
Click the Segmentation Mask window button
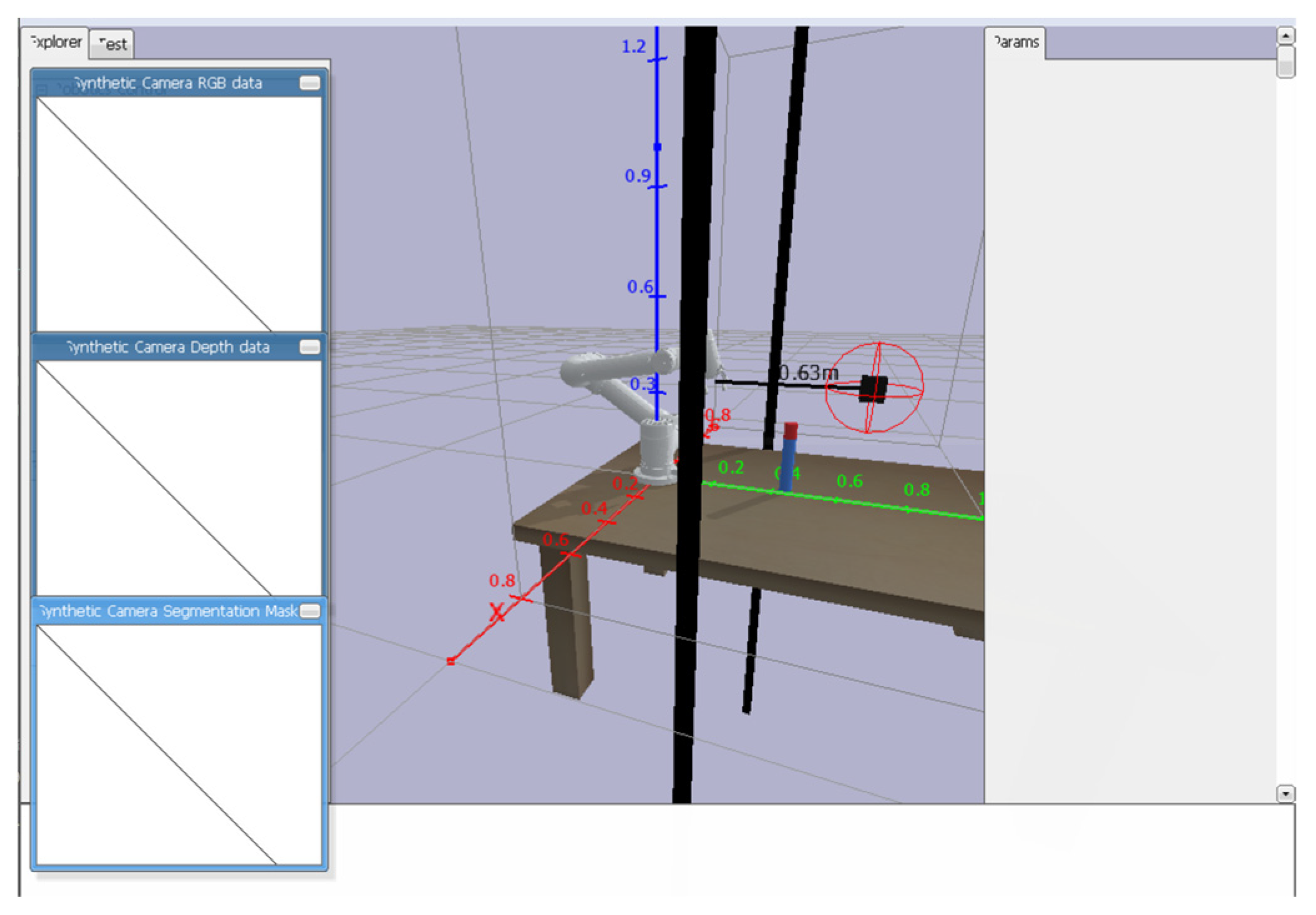tap(310, 611)
